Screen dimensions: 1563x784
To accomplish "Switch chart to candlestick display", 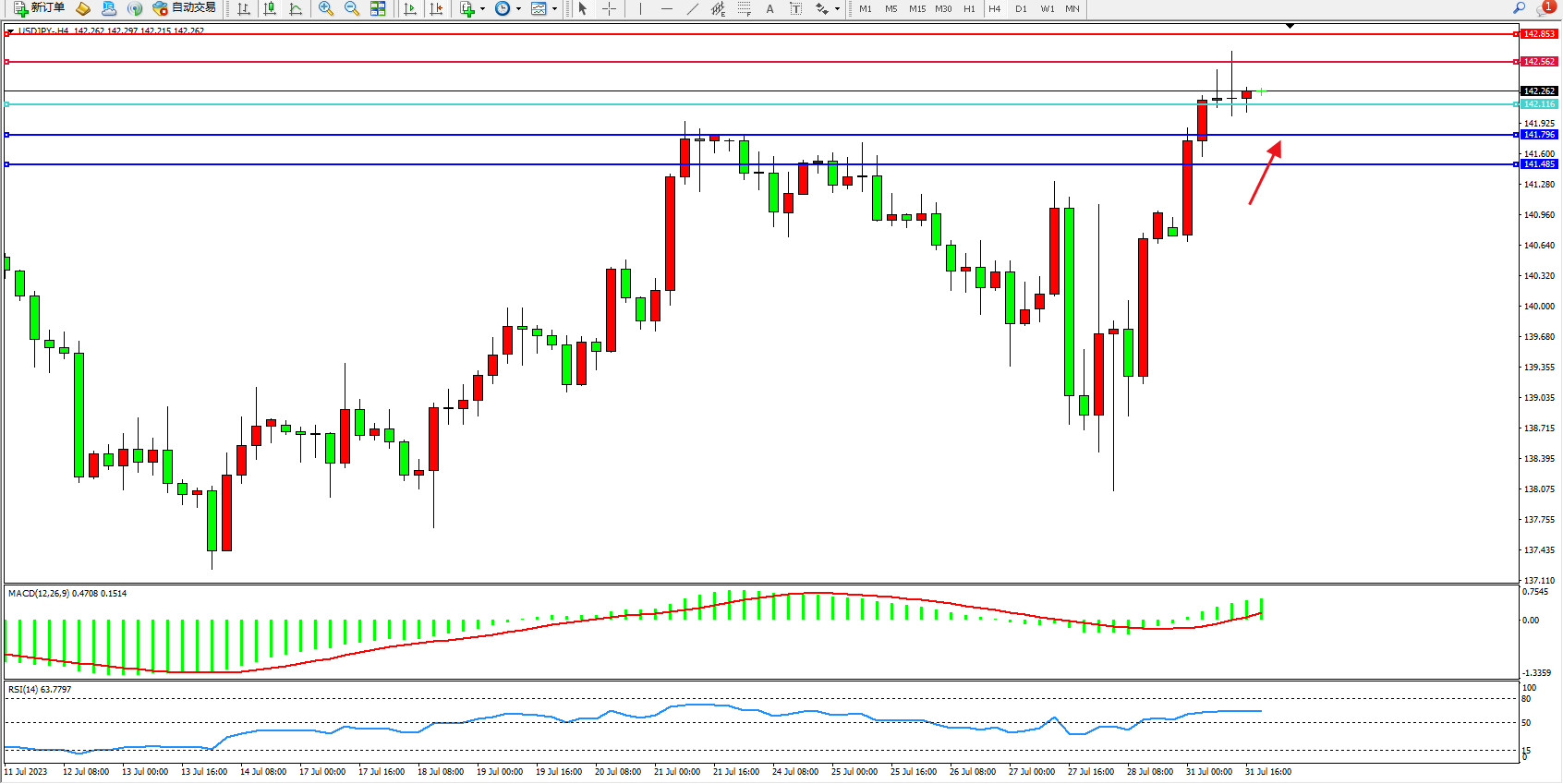I will [x=270, y=8].
